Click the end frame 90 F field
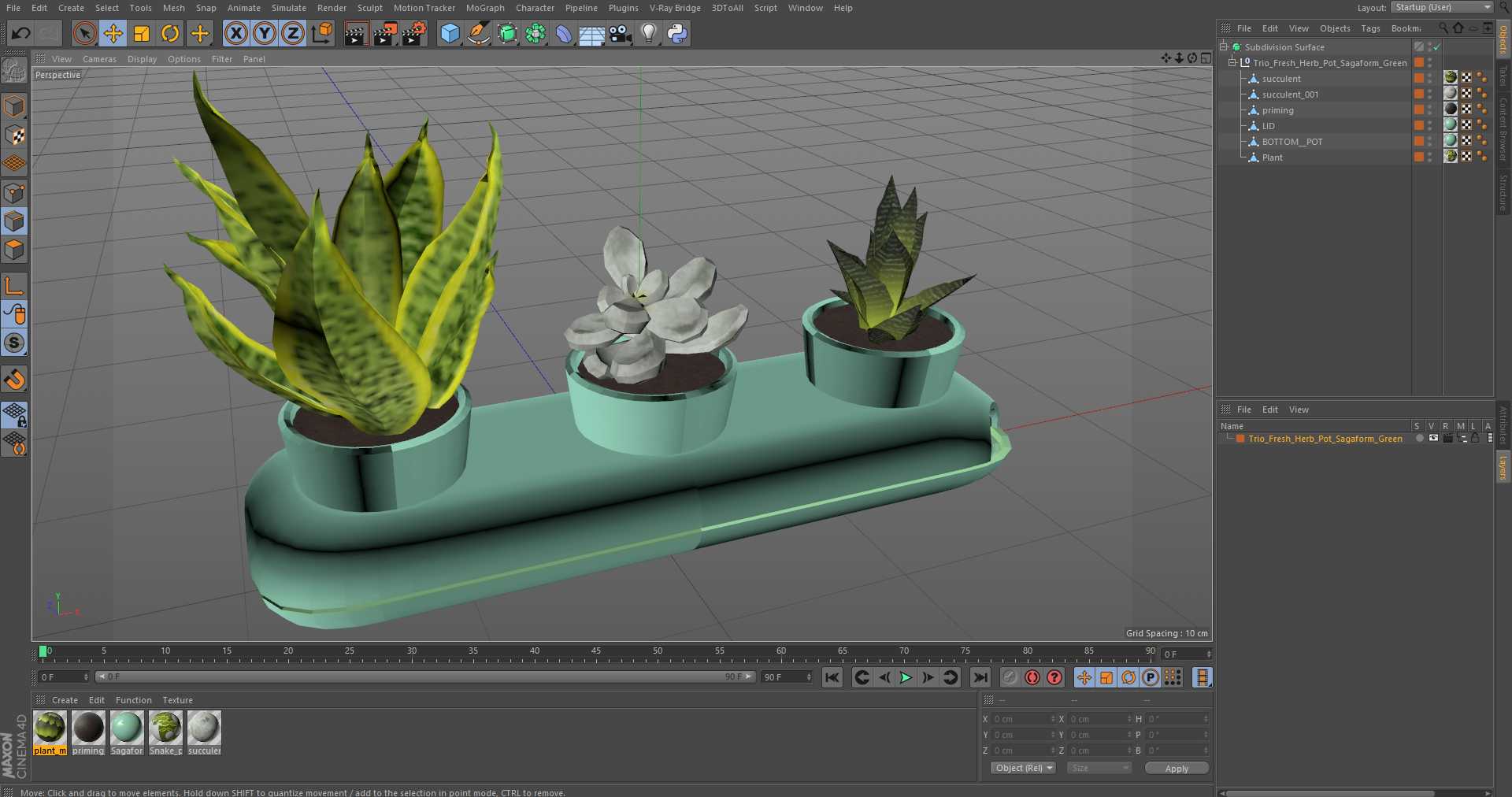This screenshot has width=1512, height=797. click(x=785, y=677)
